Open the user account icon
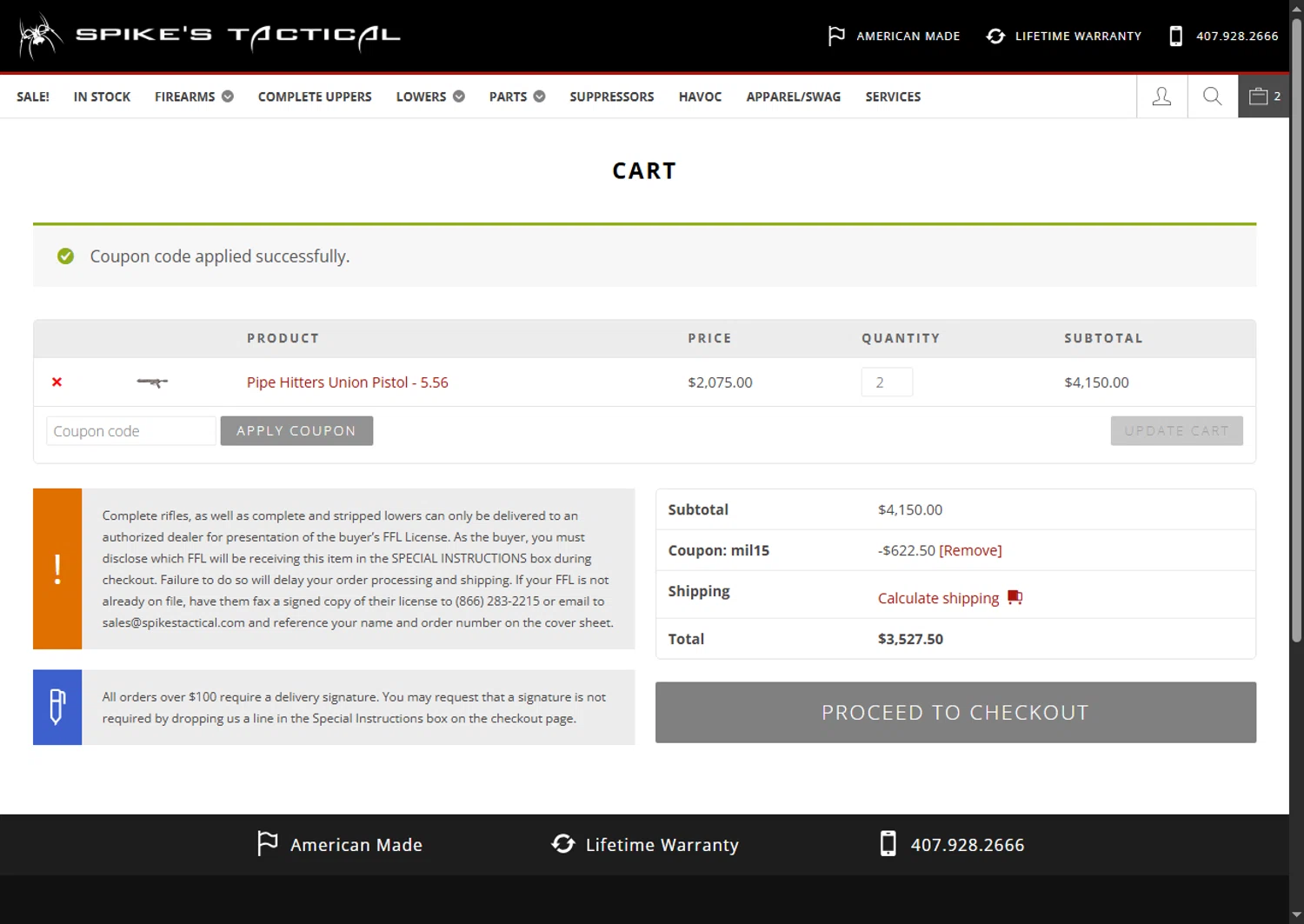The width and height of the screenshot is (1304, 924). tap(1161, 96)
